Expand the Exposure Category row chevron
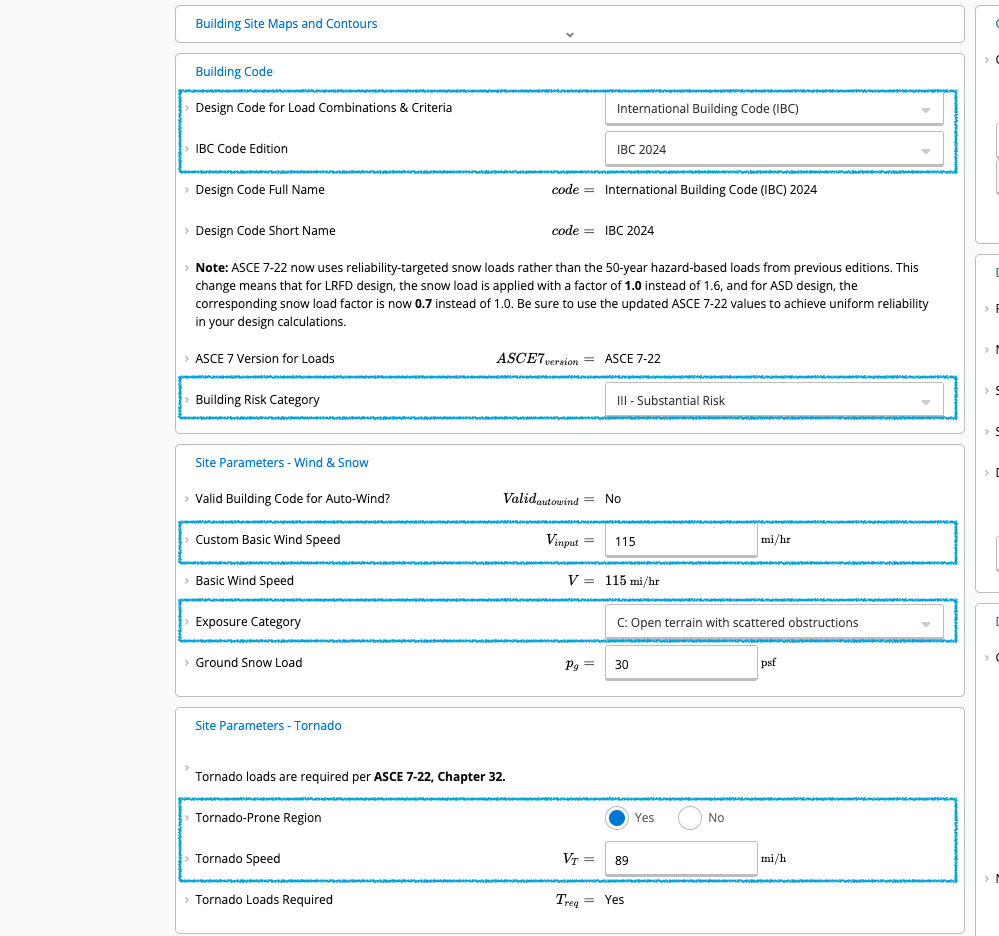The image size is (999, 936). tap(187, 621)
